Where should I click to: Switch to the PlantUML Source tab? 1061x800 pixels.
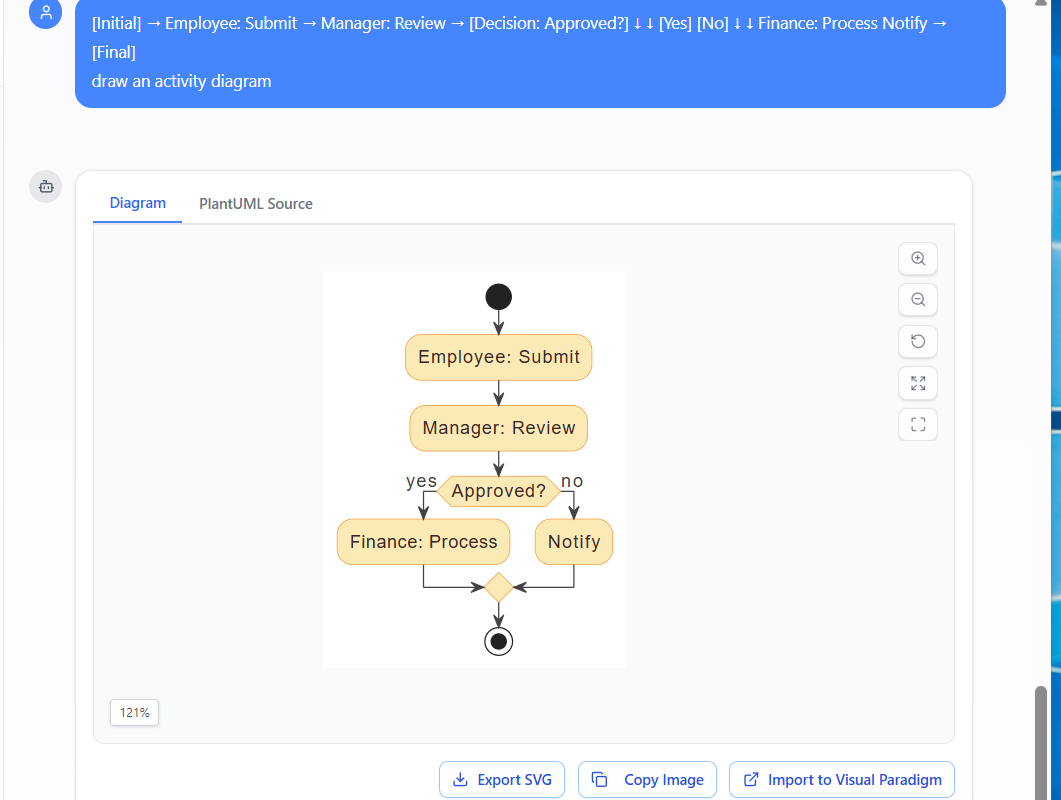coord(255,203)
